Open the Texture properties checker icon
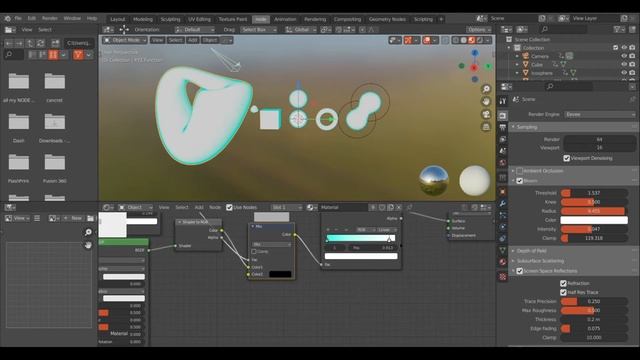Image resolution: width=640 pixels, height=360 pixels. (x=503, y=277)
